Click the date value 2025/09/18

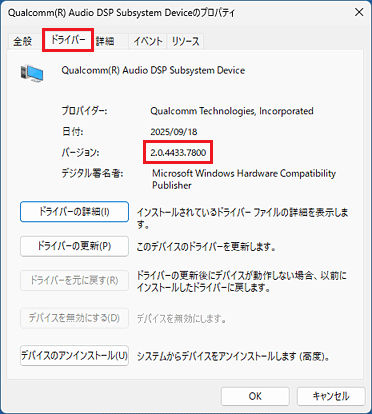pos(174,132)
